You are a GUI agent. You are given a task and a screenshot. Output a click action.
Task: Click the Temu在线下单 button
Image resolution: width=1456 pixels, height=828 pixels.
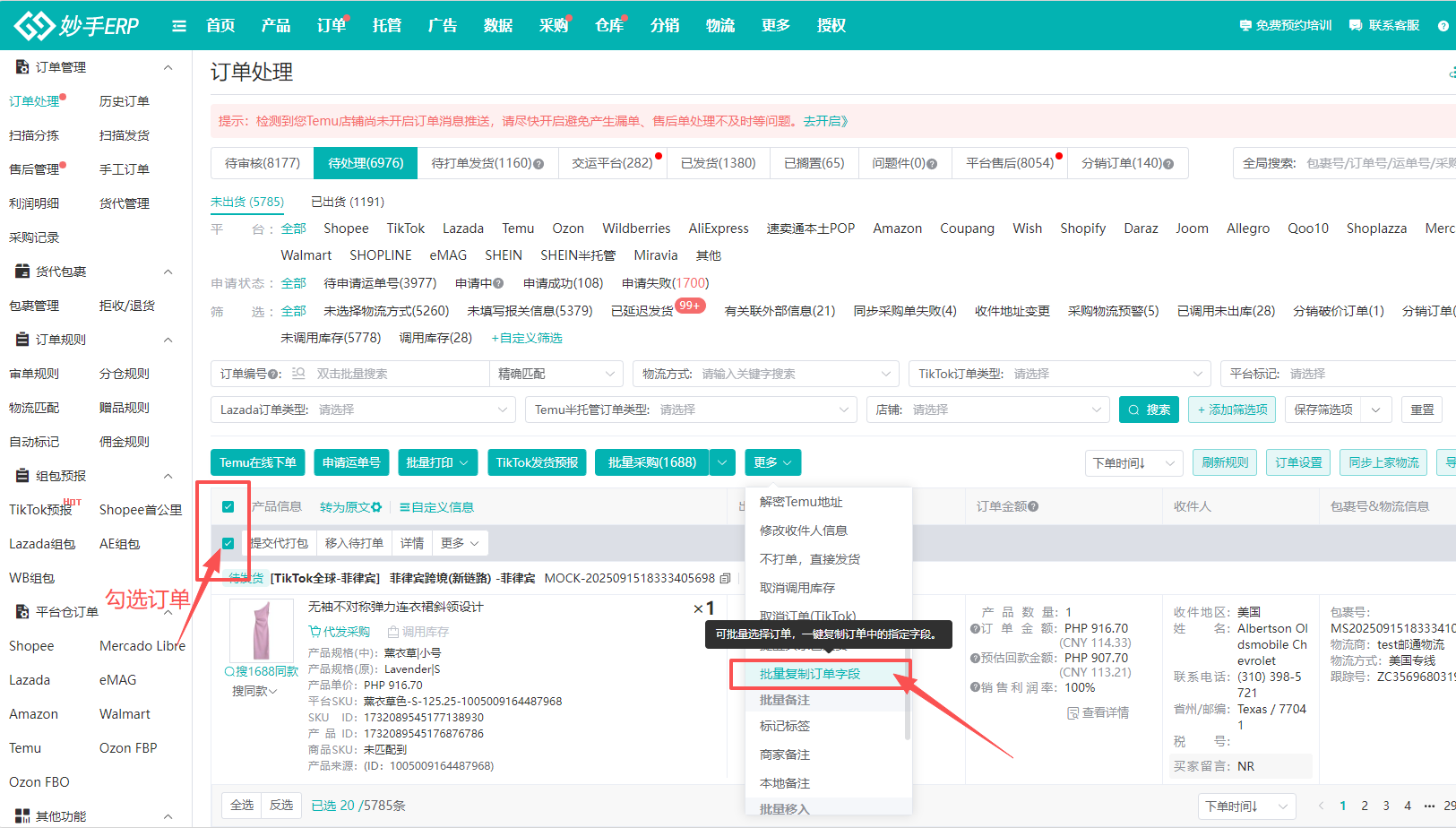pos(258,462)
